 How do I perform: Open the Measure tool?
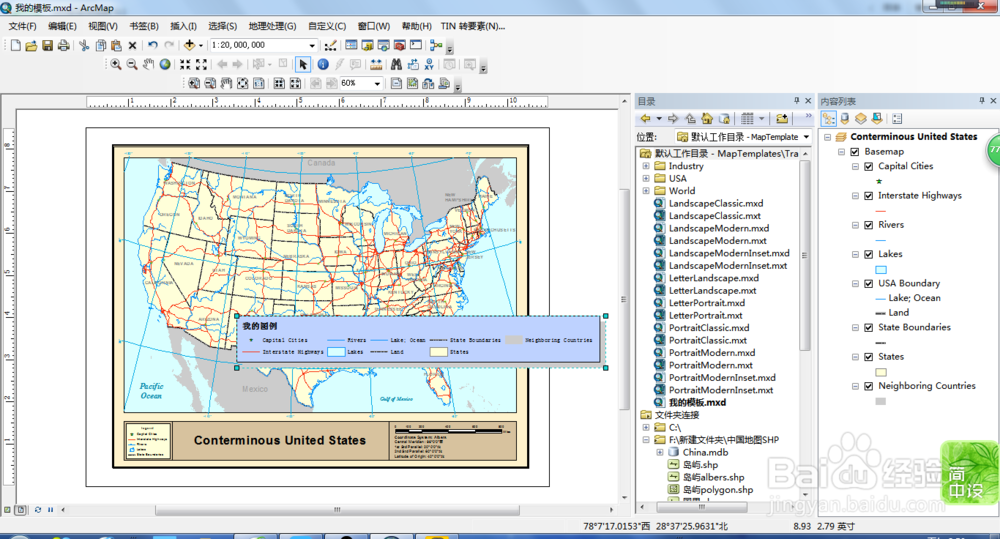click(x=376, y=64)
